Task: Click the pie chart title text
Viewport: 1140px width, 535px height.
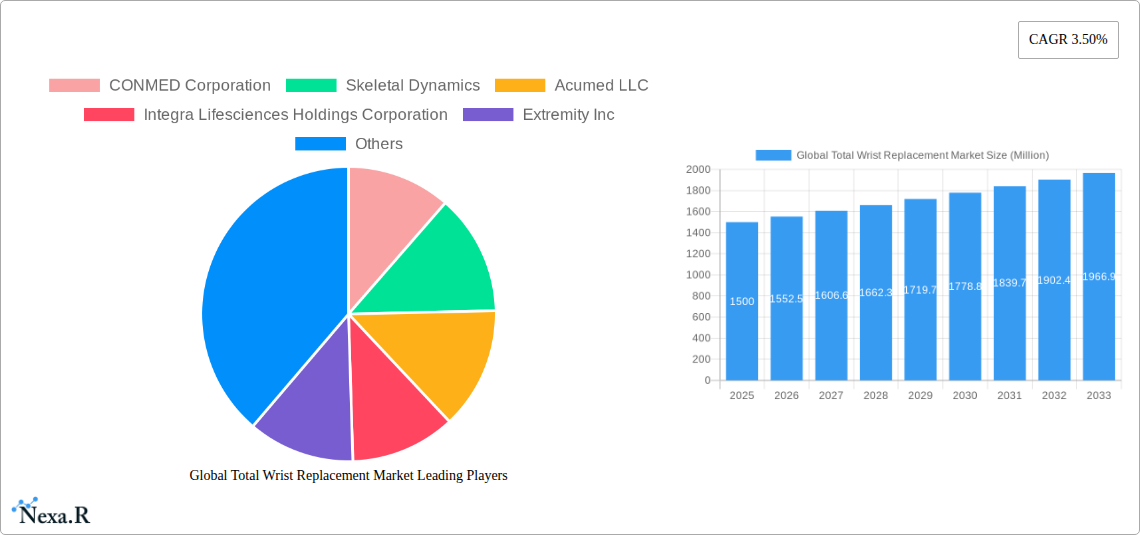Action: (x=348, y=475)
